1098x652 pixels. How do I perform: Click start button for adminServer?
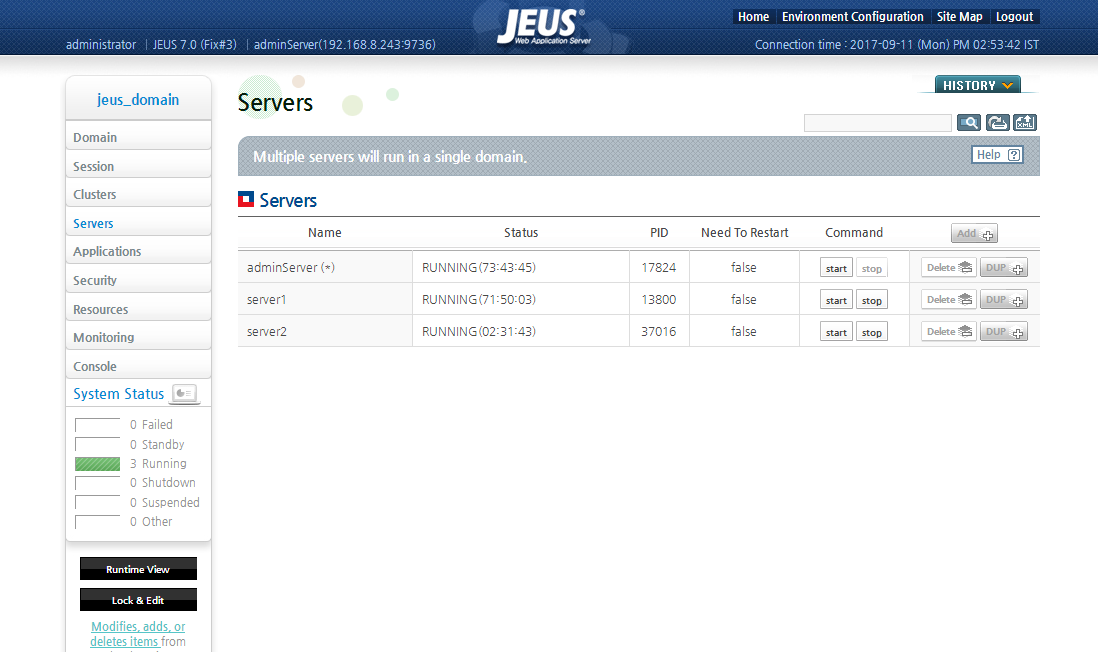point(836,268)
